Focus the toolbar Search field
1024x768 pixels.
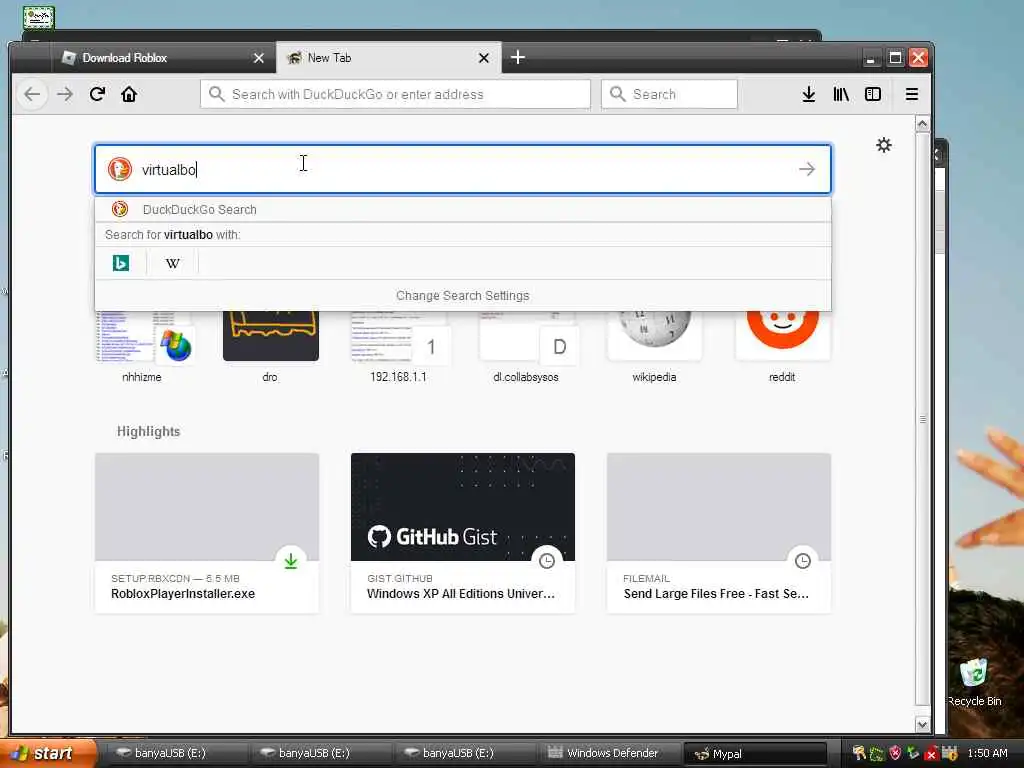click(669, 94)
